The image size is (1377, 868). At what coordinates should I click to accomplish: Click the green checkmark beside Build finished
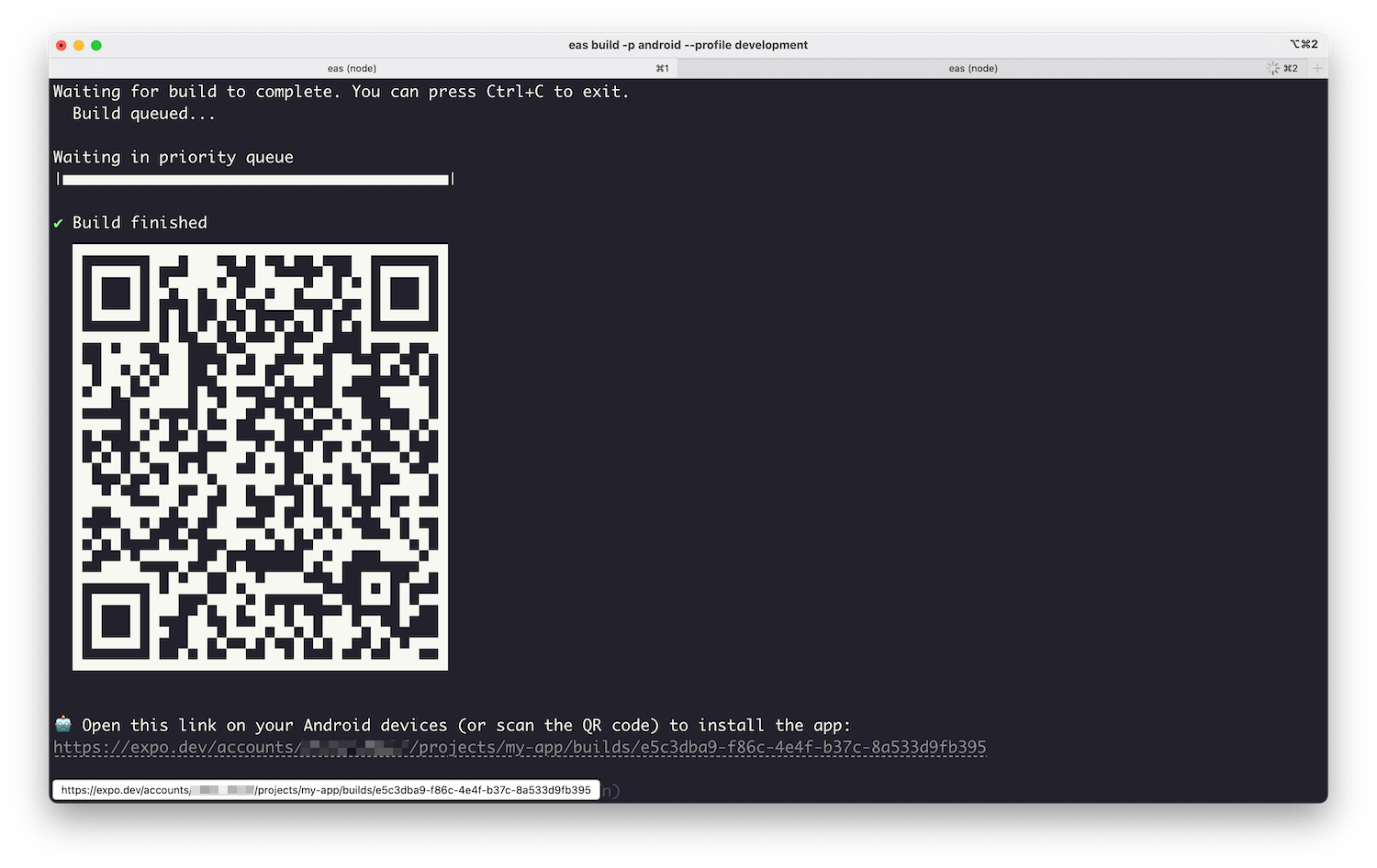click(x=58, y=222)
